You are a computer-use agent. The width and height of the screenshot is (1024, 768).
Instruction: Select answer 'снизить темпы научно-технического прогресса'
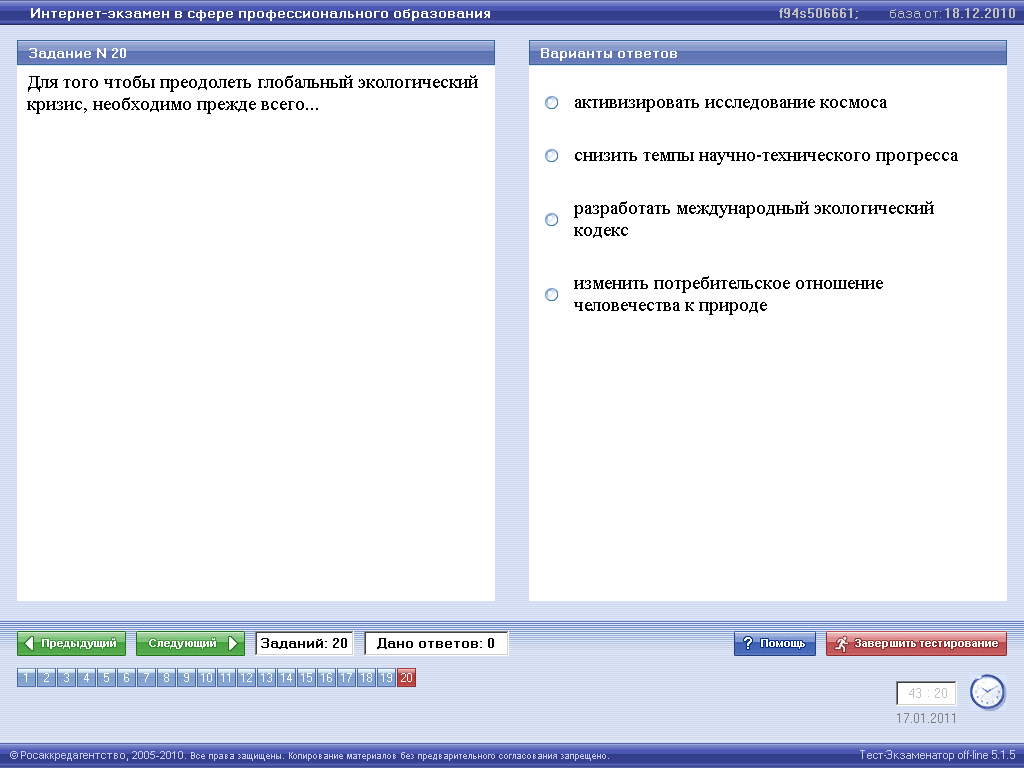coord(552,155)
